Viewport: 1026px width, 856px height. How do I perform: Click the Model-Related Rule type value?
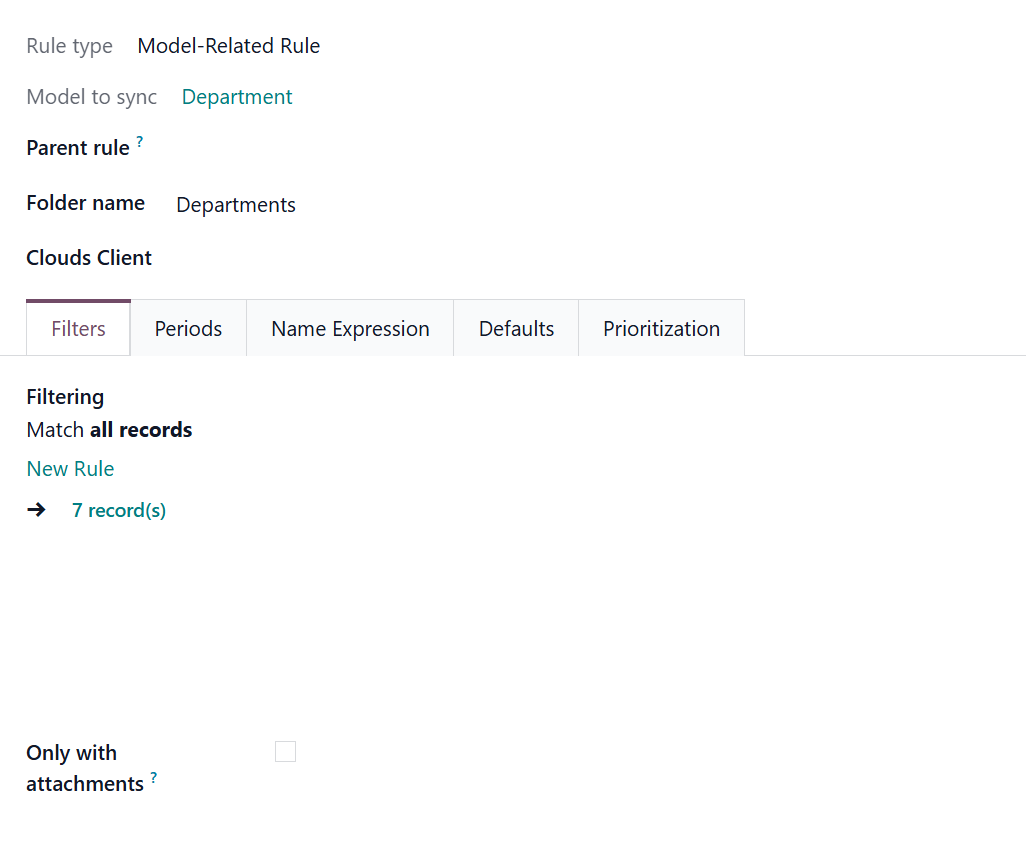pos(228,46)
